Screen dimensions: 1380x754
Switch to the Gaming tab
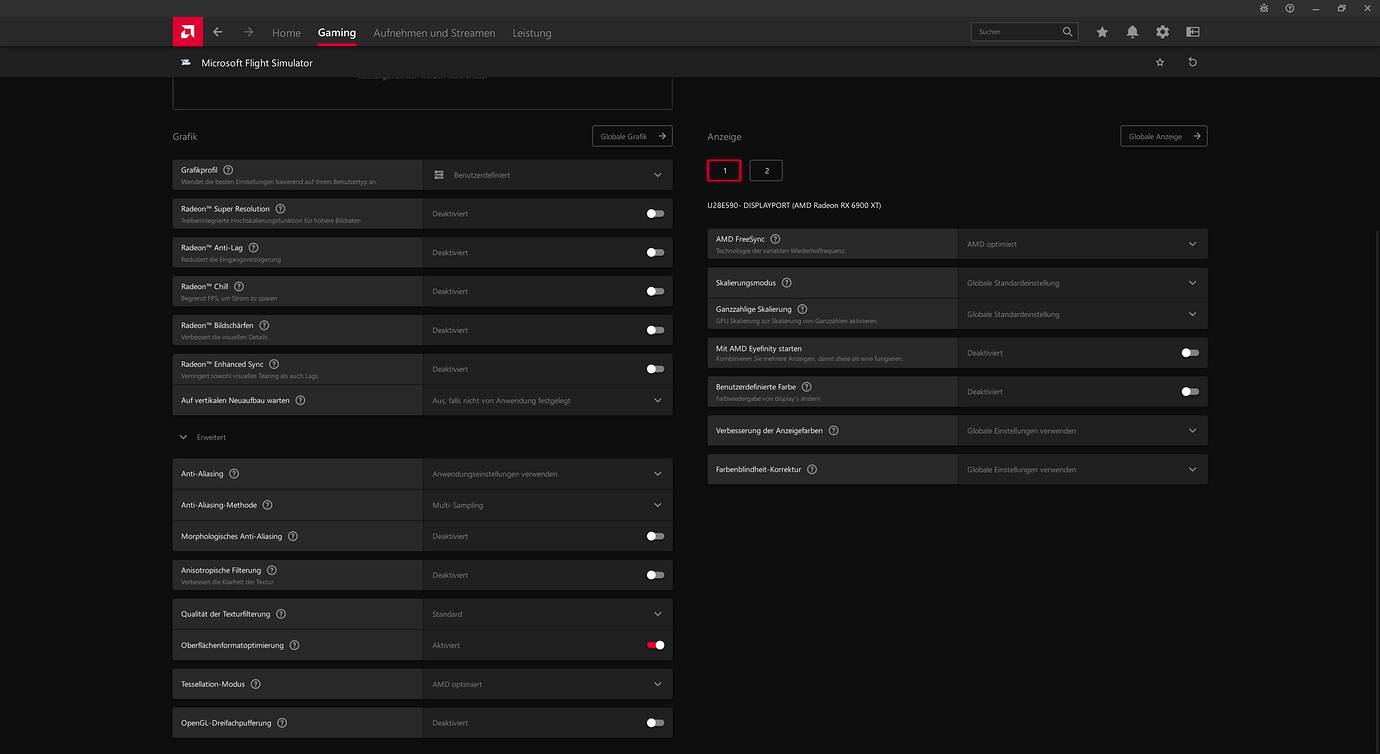click(336, 32)
